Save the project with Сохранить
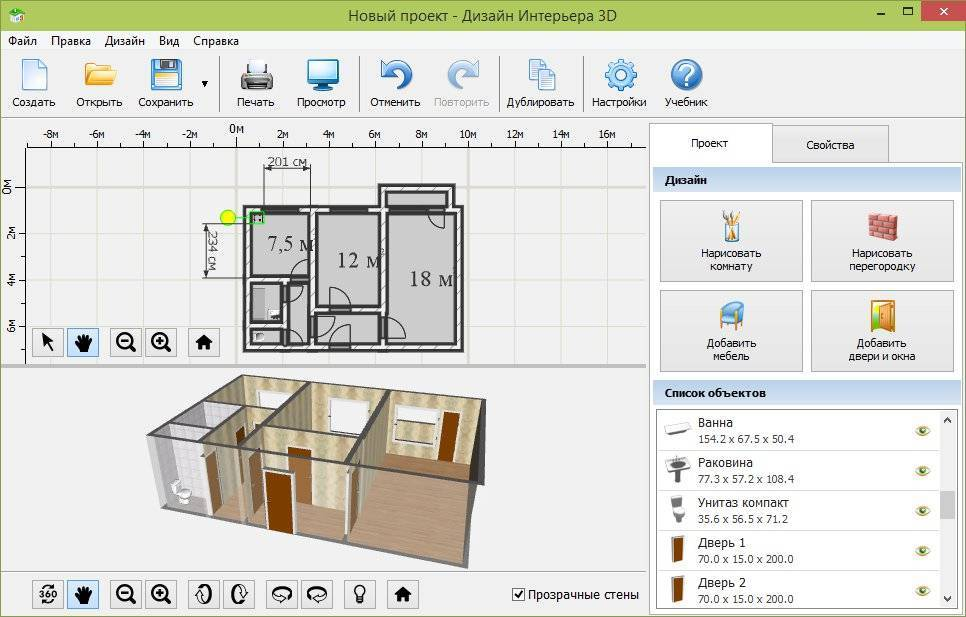 [x=166, y=84]
